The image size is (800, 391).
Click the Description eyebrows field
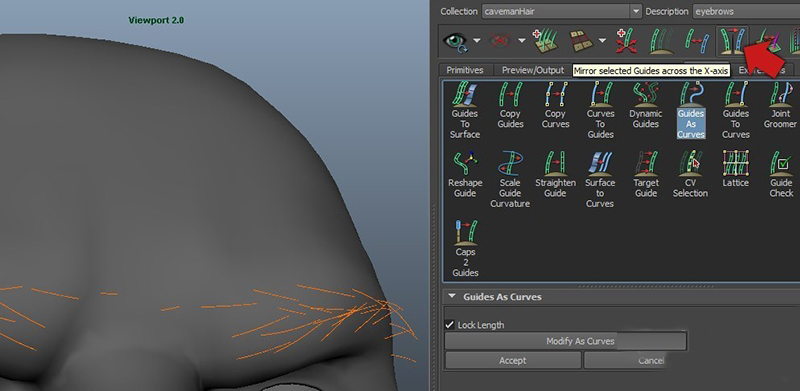tap(746, 11)
